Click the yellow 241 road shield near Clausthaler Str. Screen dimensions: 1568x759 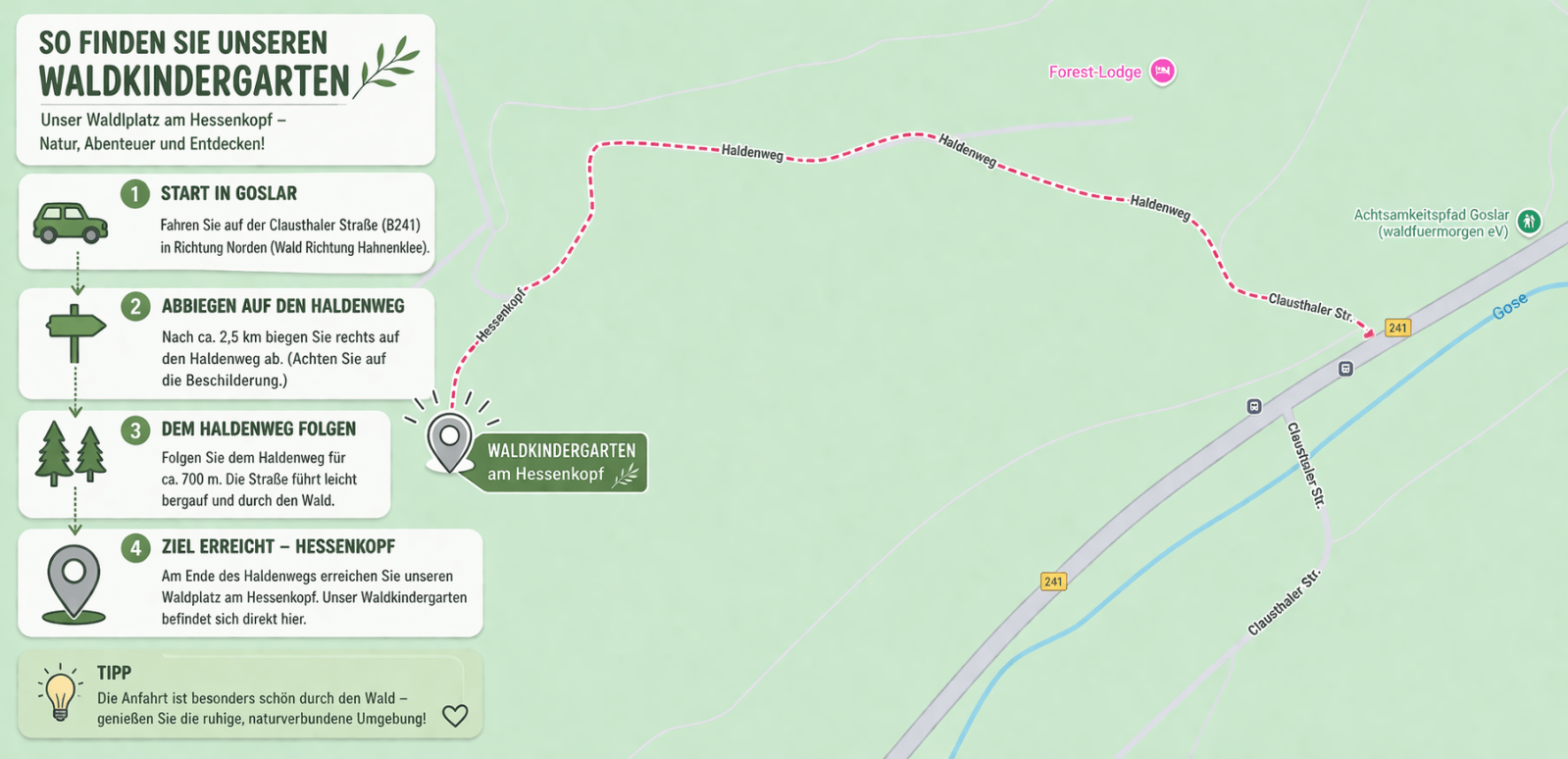tap(1398, 328)
